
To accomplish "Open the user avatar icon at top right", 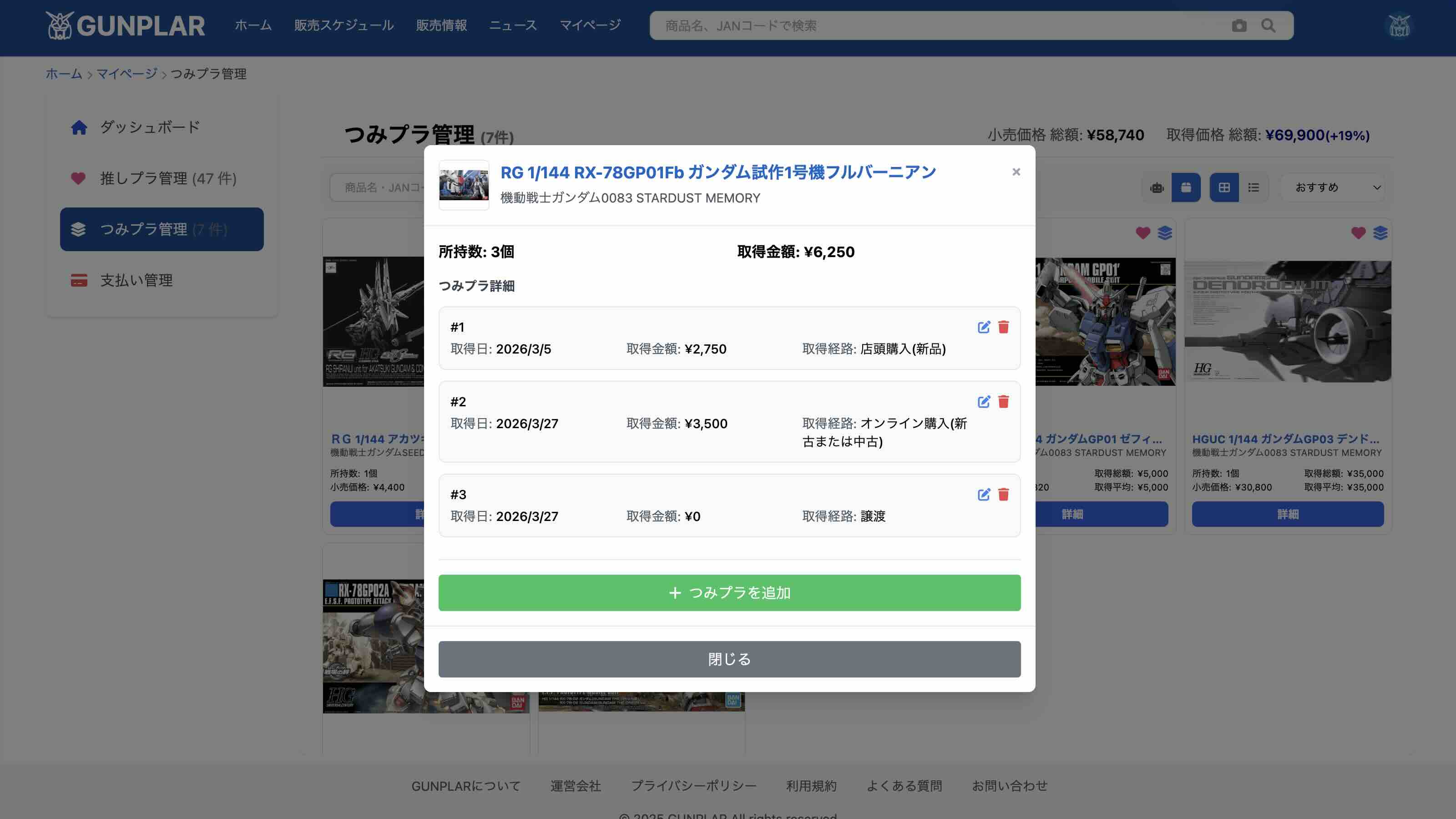I will click(x=1400, y=25).
